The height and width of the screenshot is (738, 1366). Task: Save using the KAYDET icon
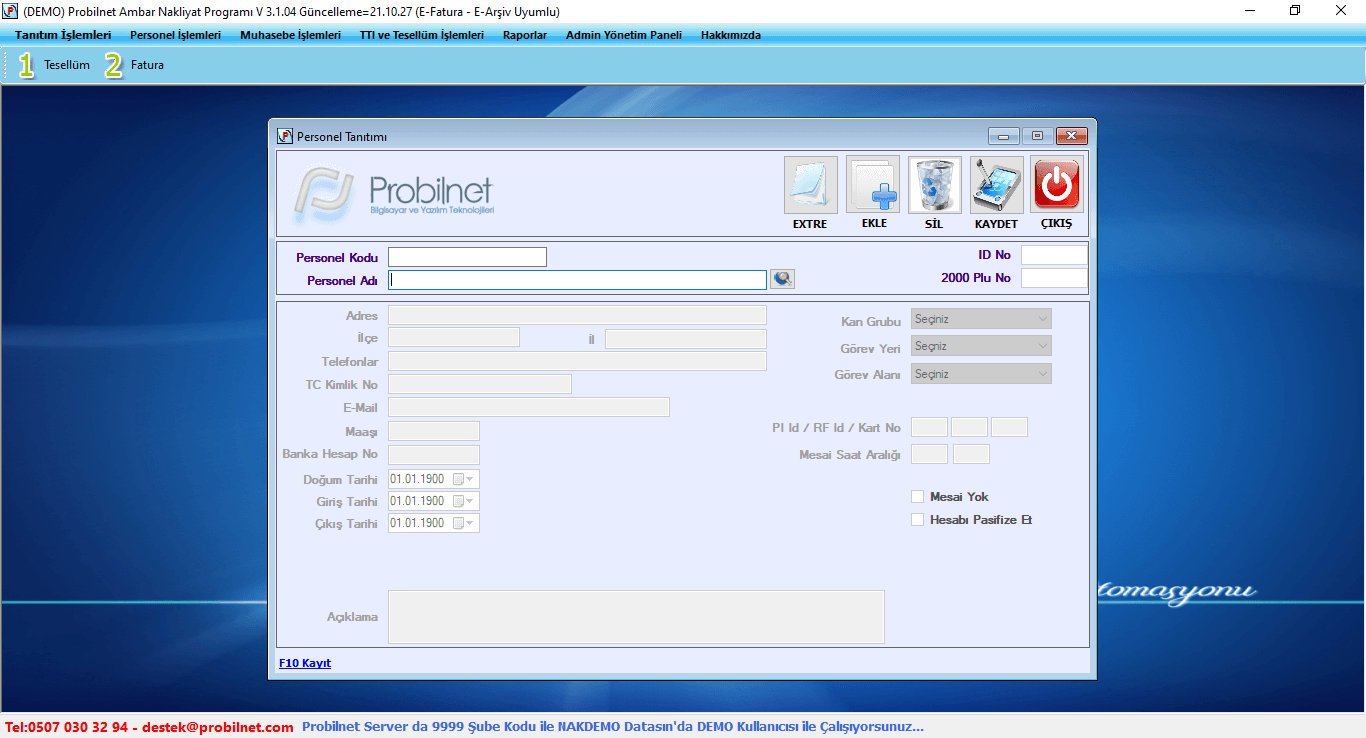[996, 185]
